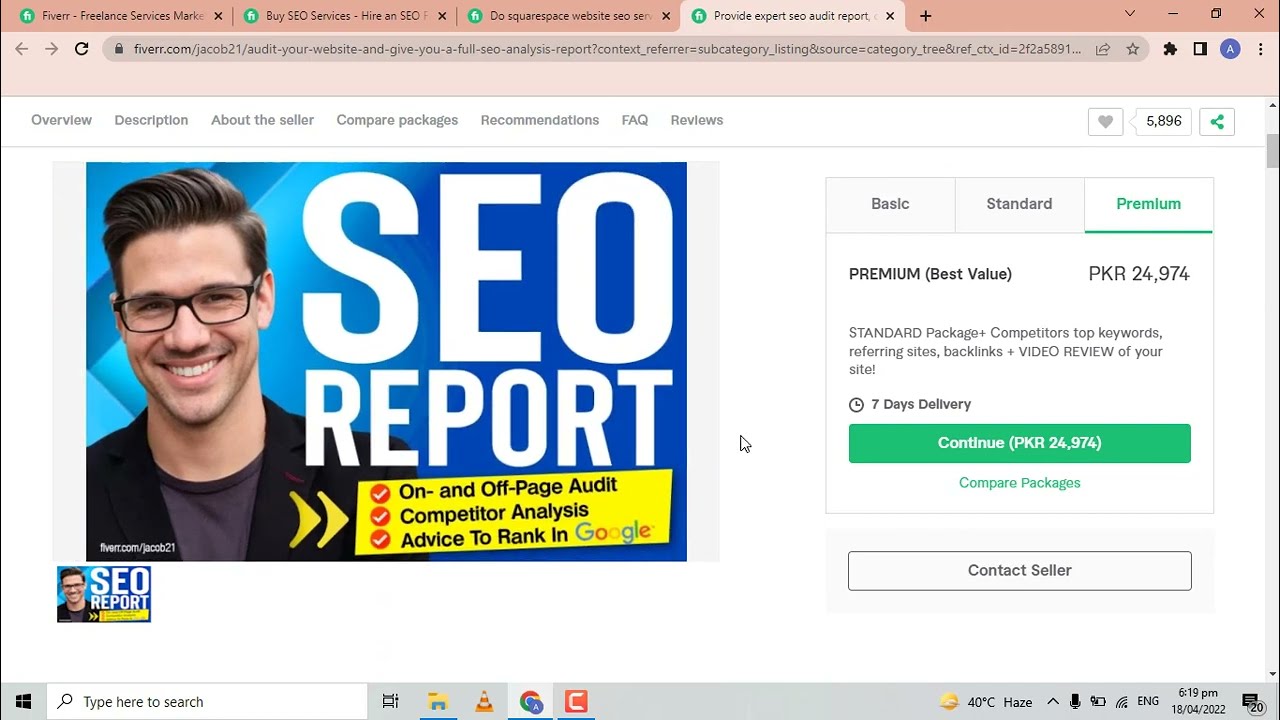Click the Contact Seller button
The height and width of the screenshot is (720, 1280).
(1019, 570)
